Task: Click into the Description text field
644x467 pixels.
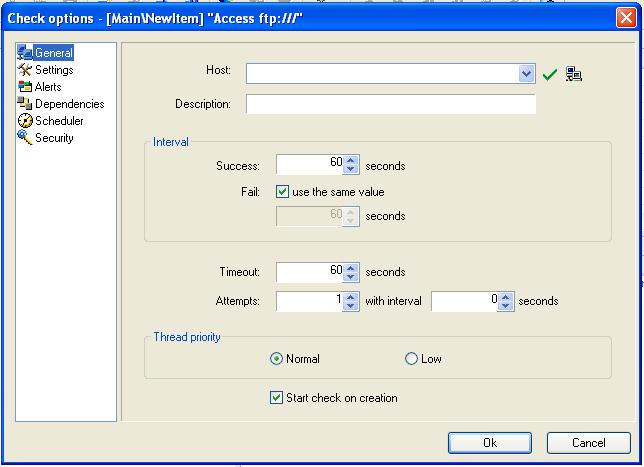Action: [x=391, y=104]
